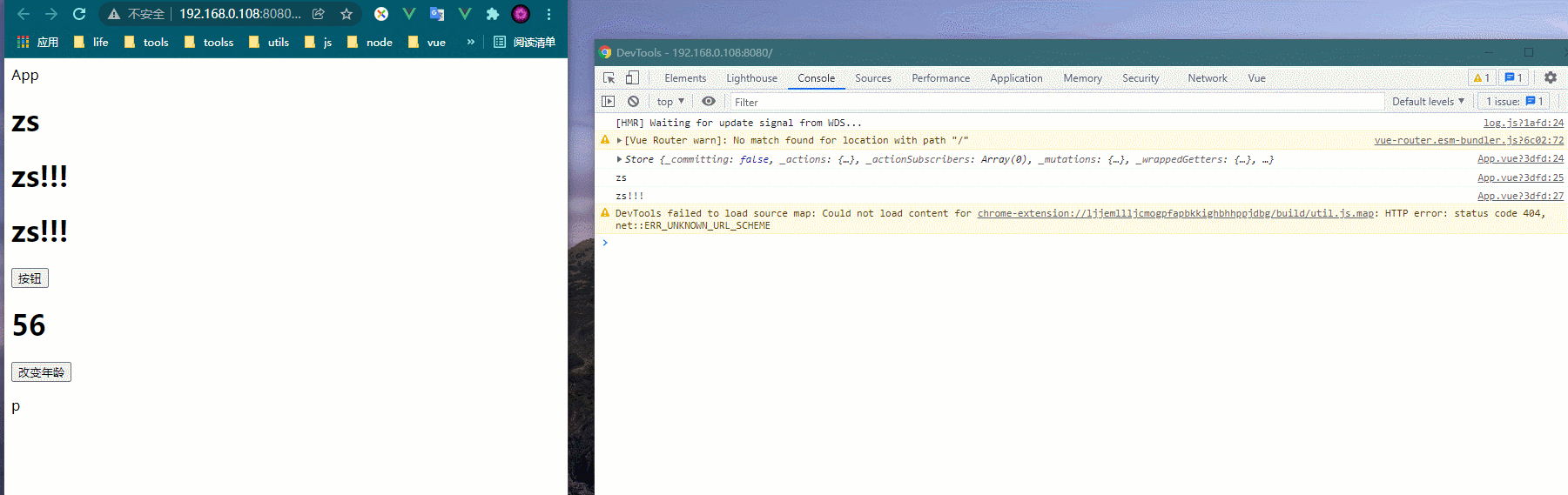Viewport: 1568px width, 495px height.
Task: Click the warnings count badge in DevTools
Action: 1482,78
